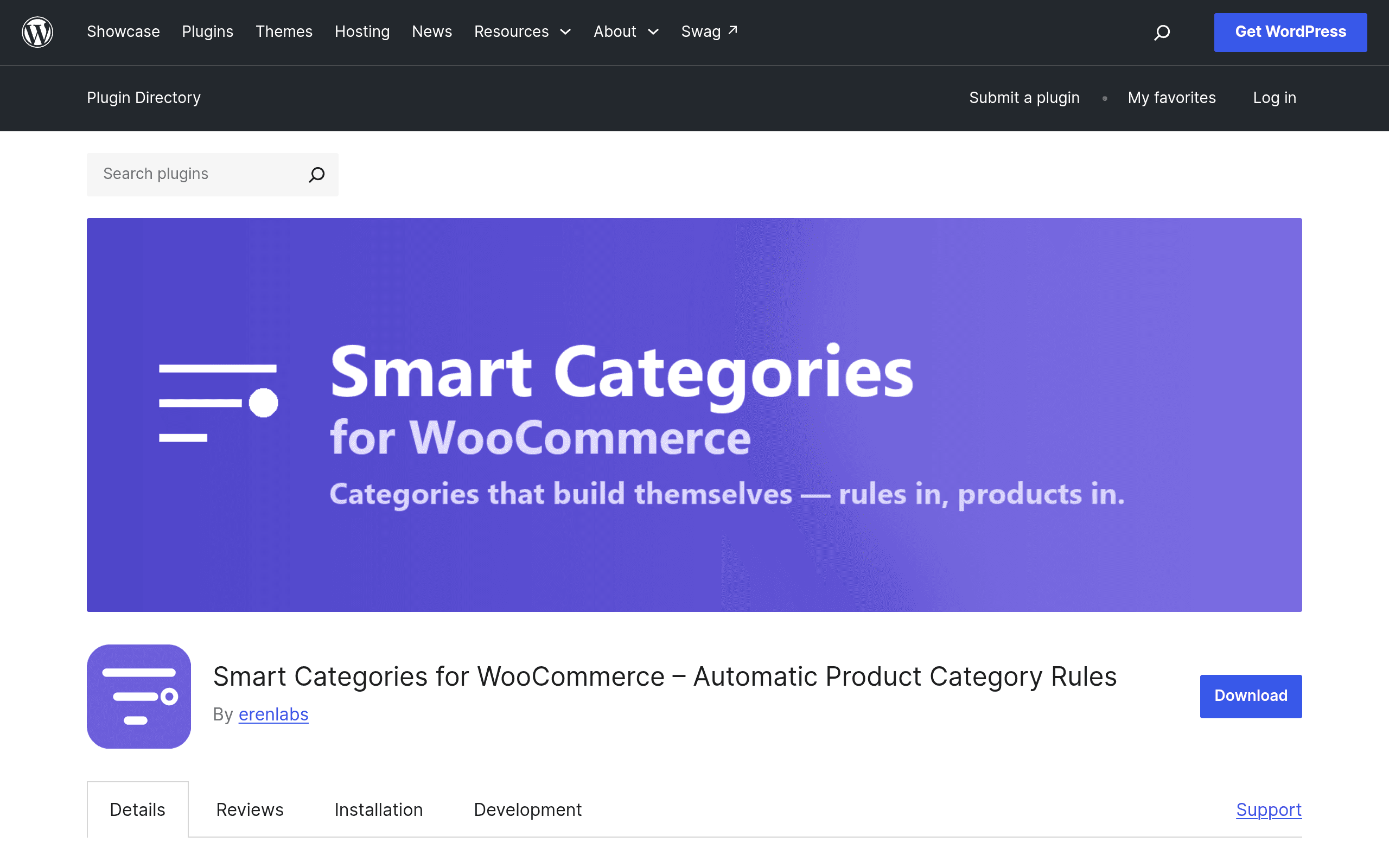Screen dimensions: 1389x868
Task: Click the Smart Categories plugin icon
Action: coord(139,697)
